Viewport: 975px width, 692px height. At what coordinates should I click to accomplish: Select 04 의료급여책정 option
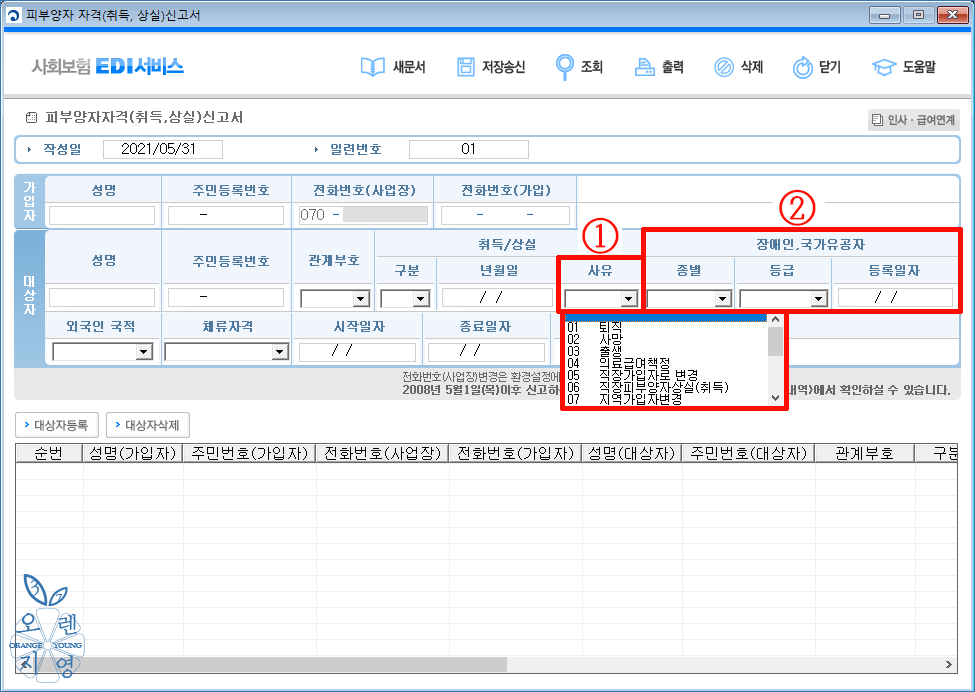[667, 363]
